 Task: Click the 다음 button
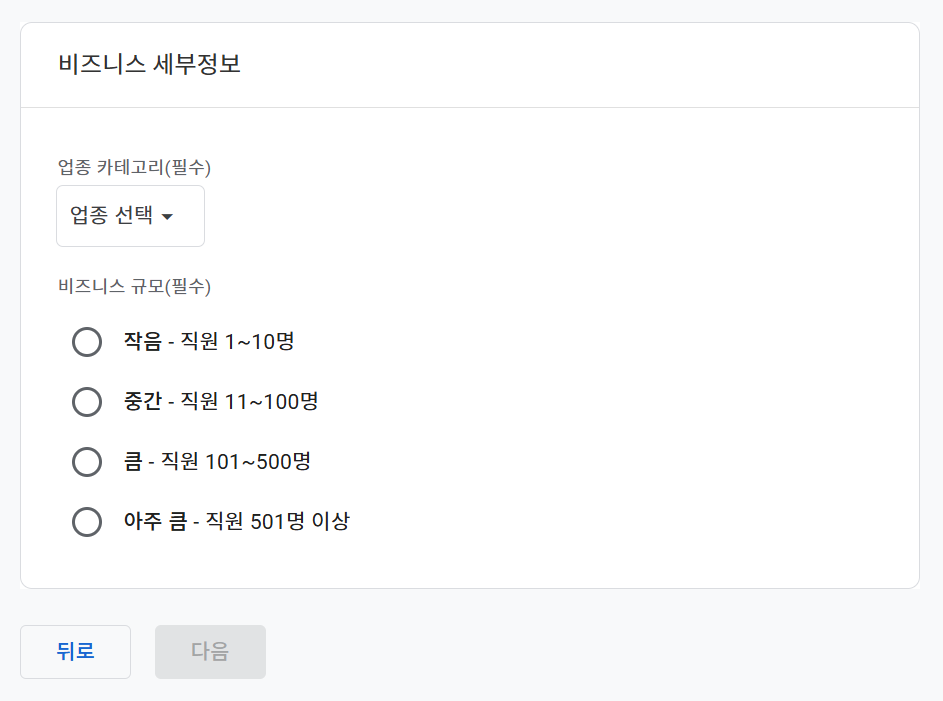210,652
